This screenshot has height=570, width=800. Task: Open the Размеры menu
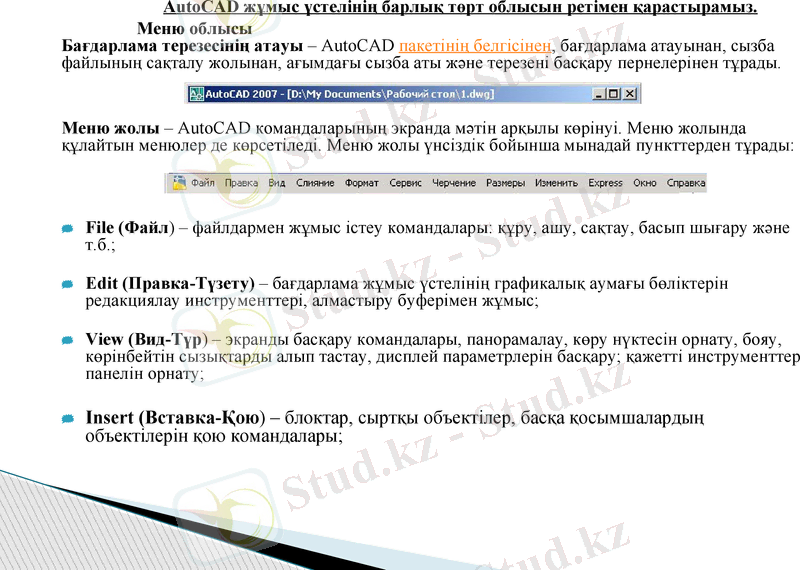tap(505, 183)
